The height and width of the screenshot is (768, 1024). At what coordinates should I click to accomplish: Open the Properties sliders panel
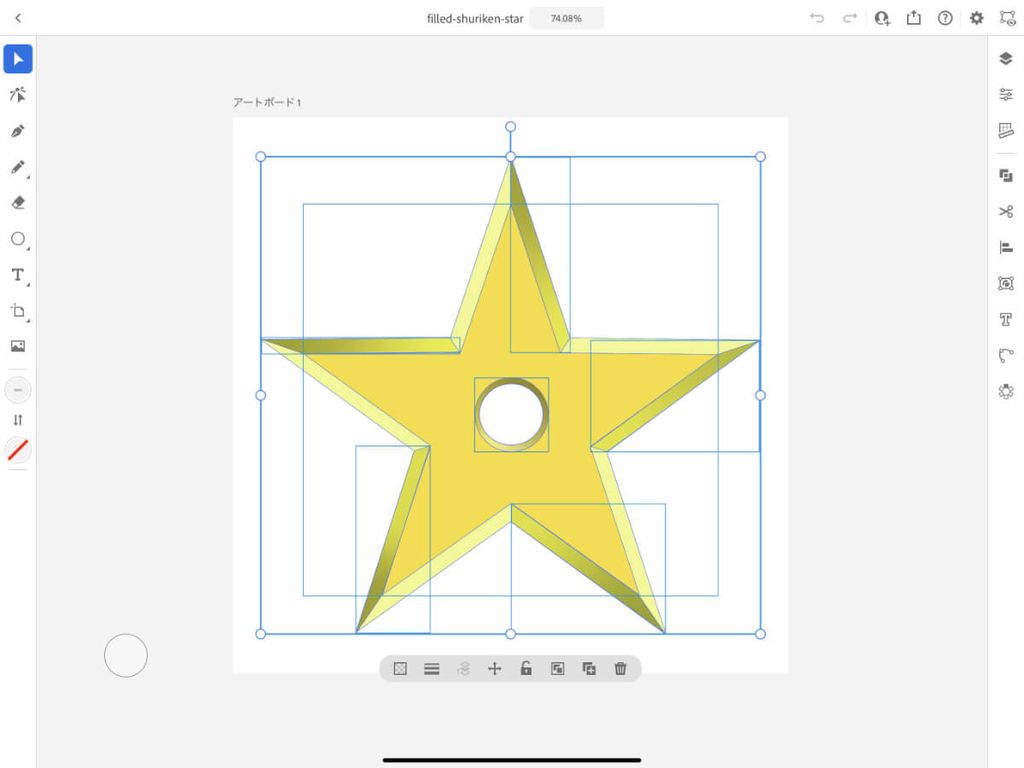tap(1006, 95)
